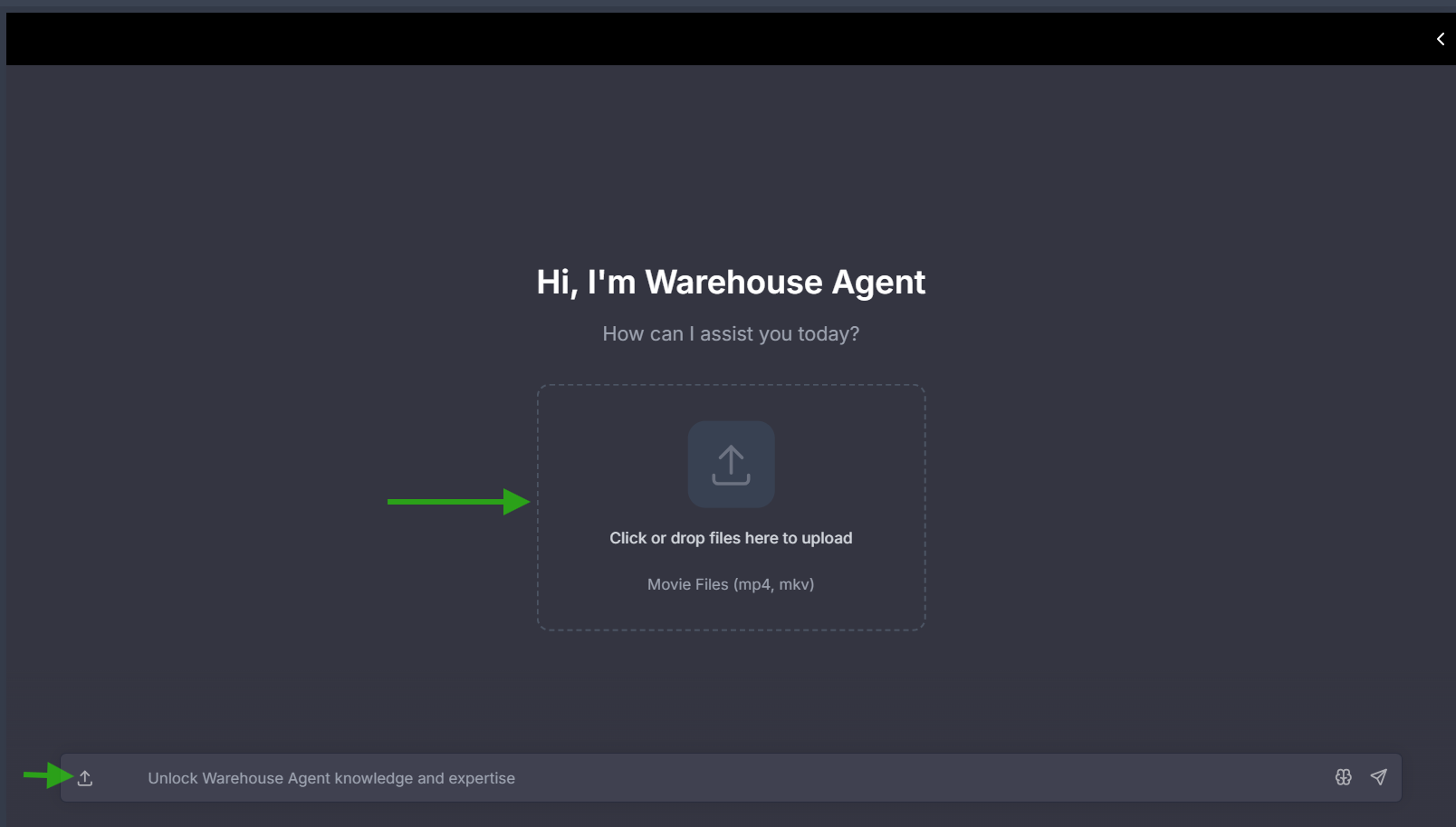
Task: Click the empty chat bar area left of brain icon
Action: tap(996, 778)
